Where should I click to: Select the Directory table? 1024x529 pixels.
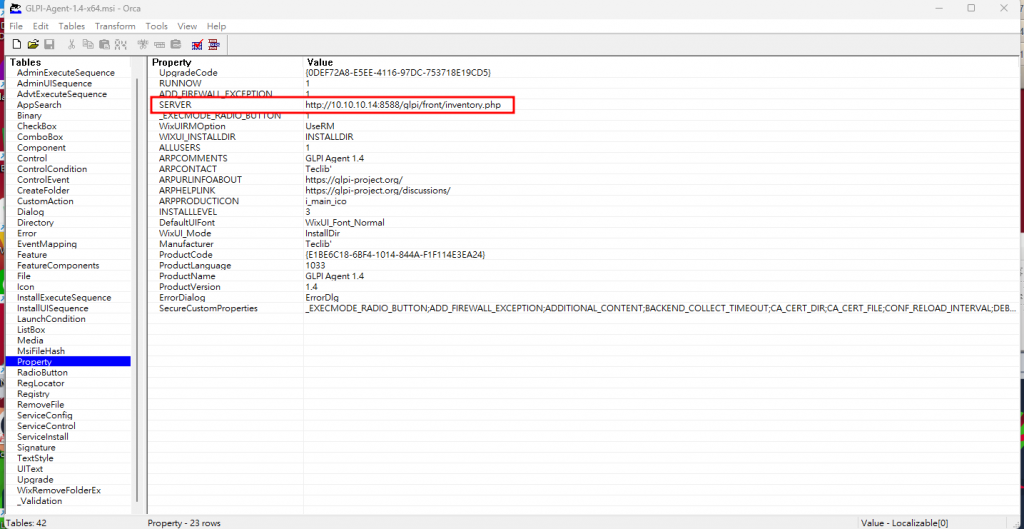(x=35, y=223)
